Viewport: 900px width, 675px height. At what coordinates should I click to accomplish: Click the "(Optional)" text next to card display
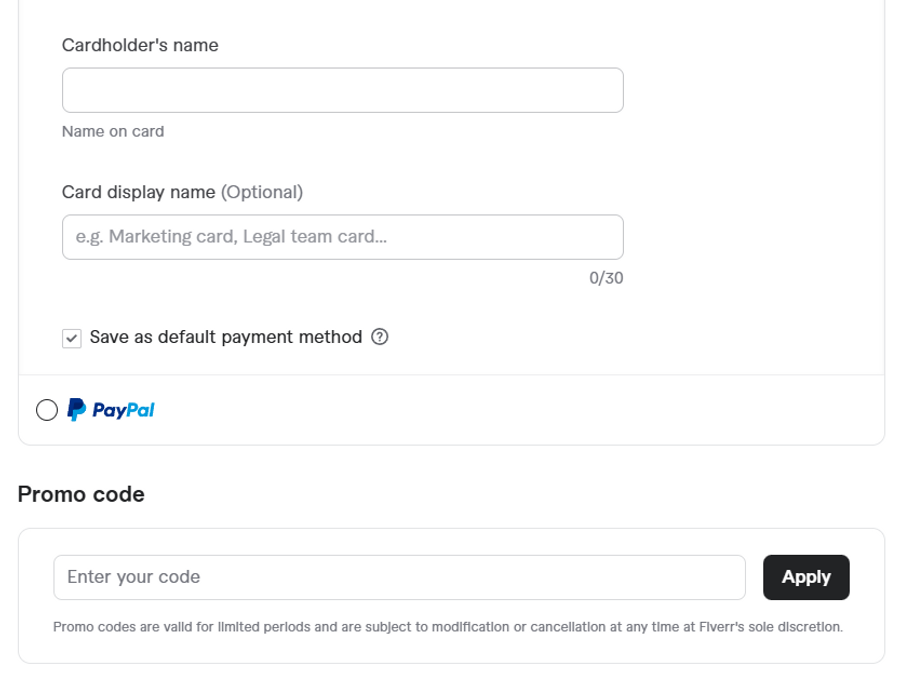pos(262,192)
